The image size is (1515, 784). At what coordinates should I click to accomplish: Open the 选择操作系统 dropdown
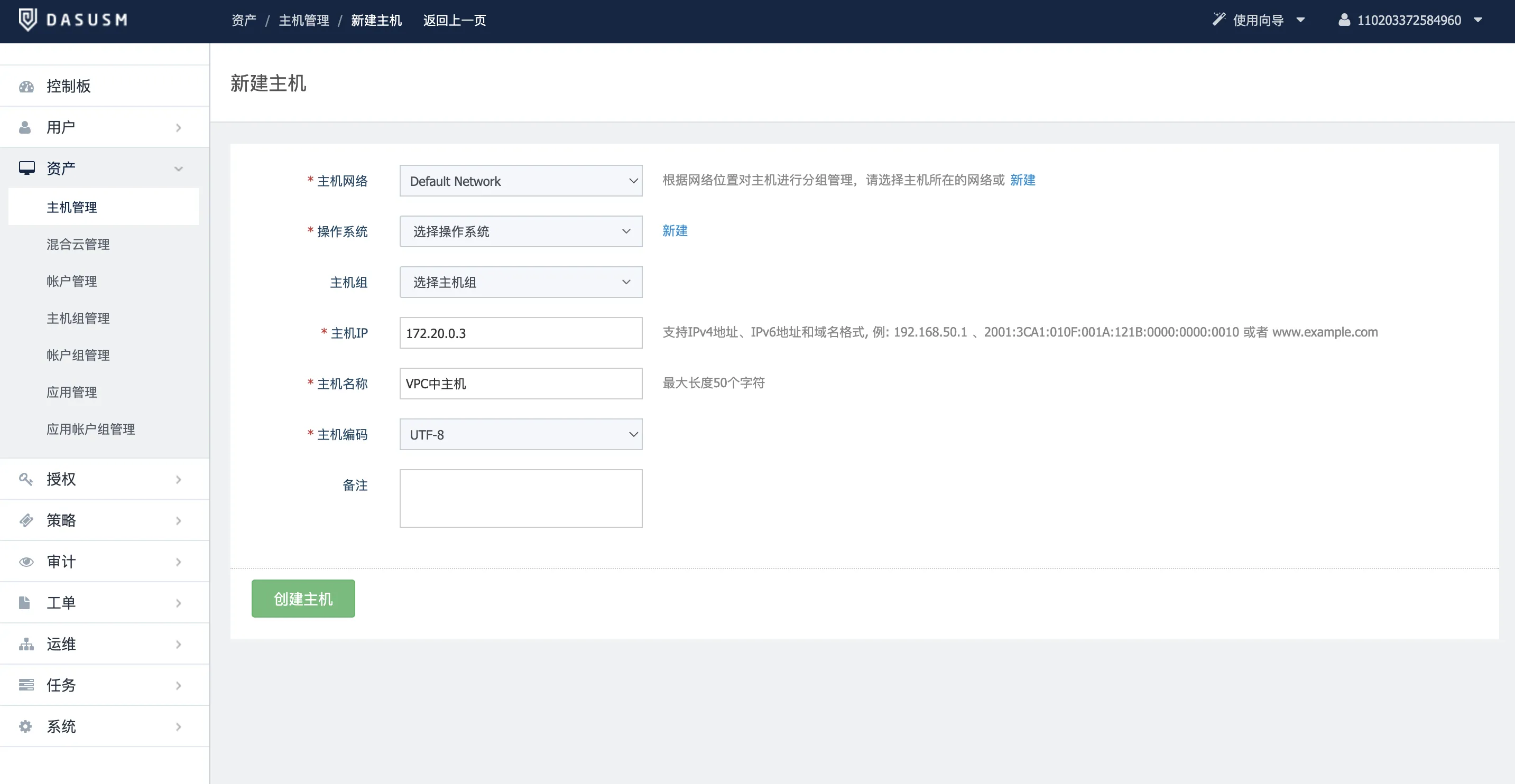[x=520, y=231]
